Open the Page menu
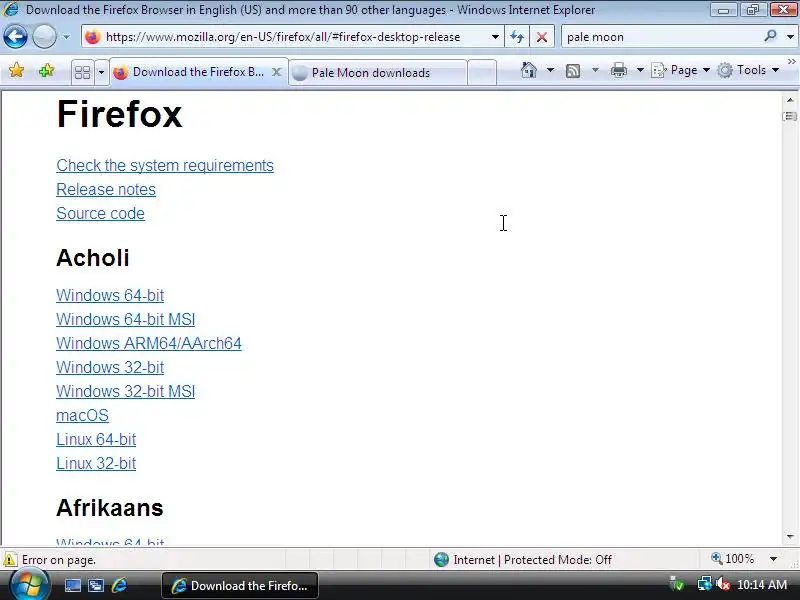This screenshot has height=600, width=800. [680, 70]
